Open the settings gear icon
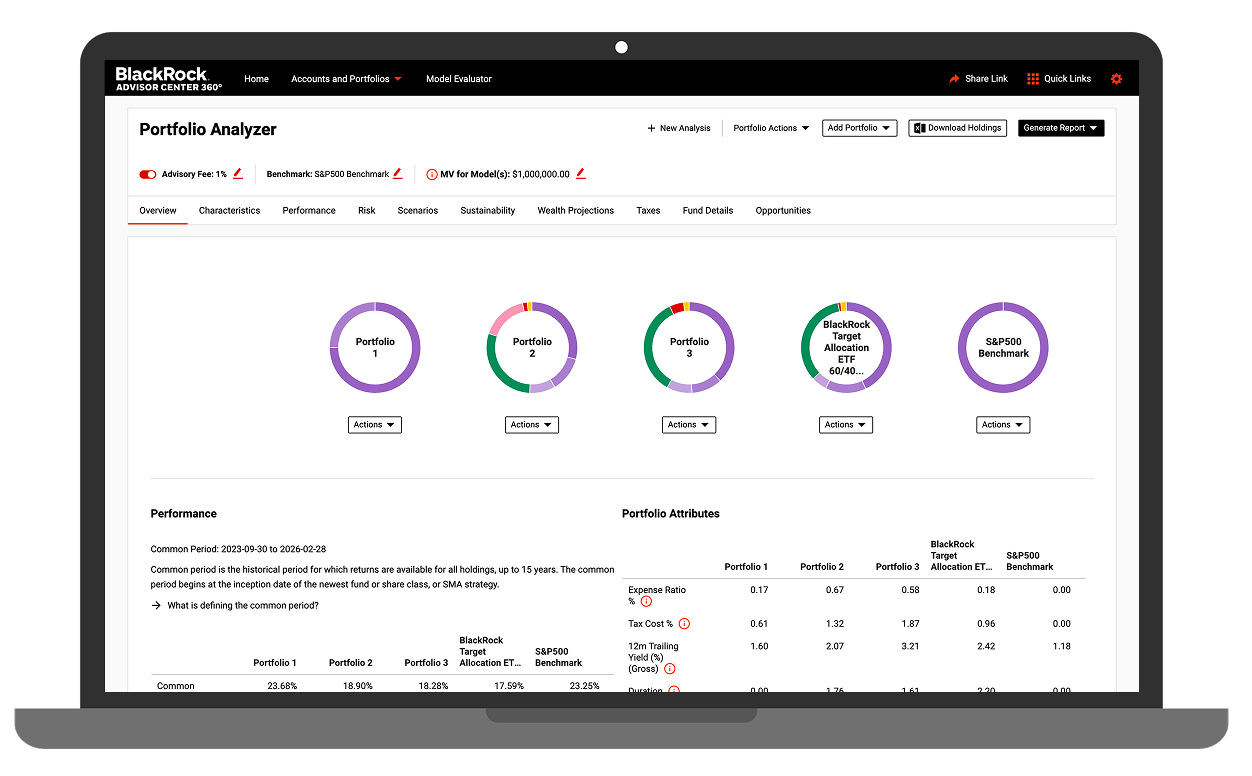This screenshot has height=776, width=1252. point(1117,79)
